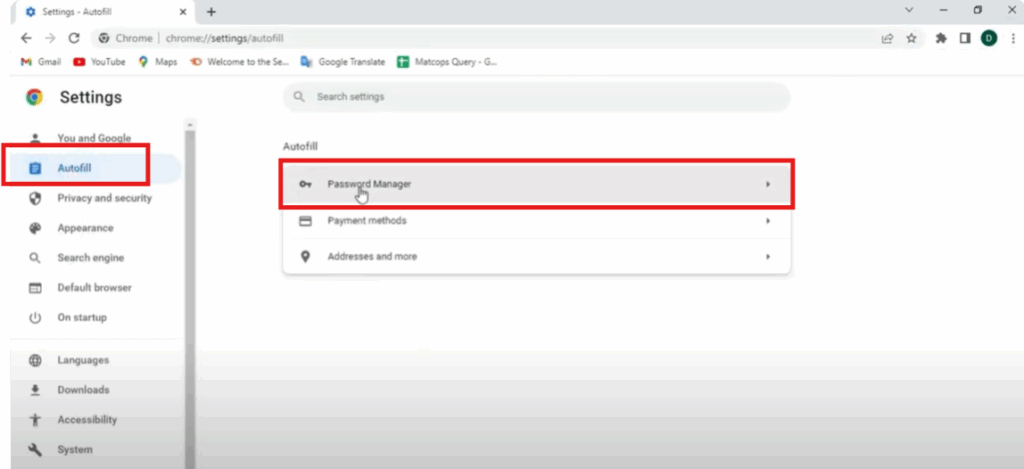Open Default browser settings

point(94,287)
